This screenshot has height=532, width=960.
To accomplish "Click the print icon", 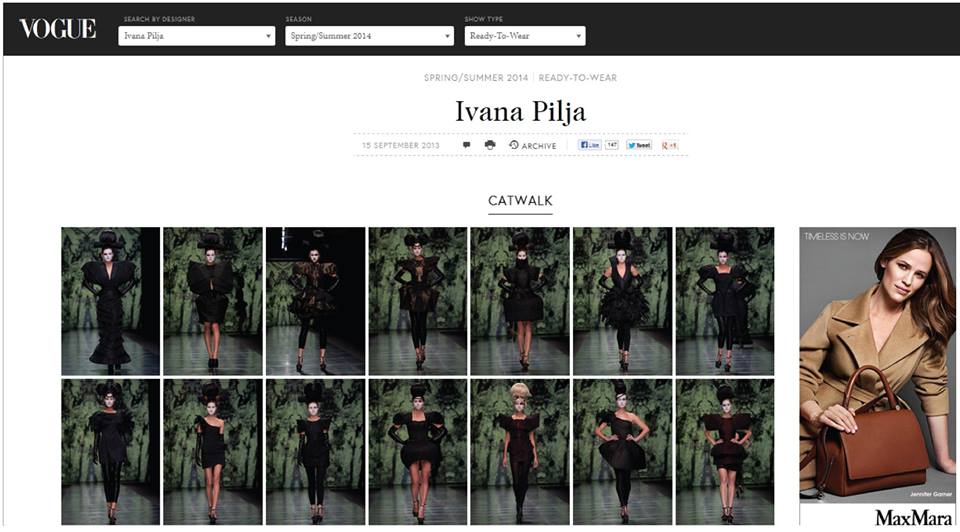I will pyautogui.click(x=490, y=145).
